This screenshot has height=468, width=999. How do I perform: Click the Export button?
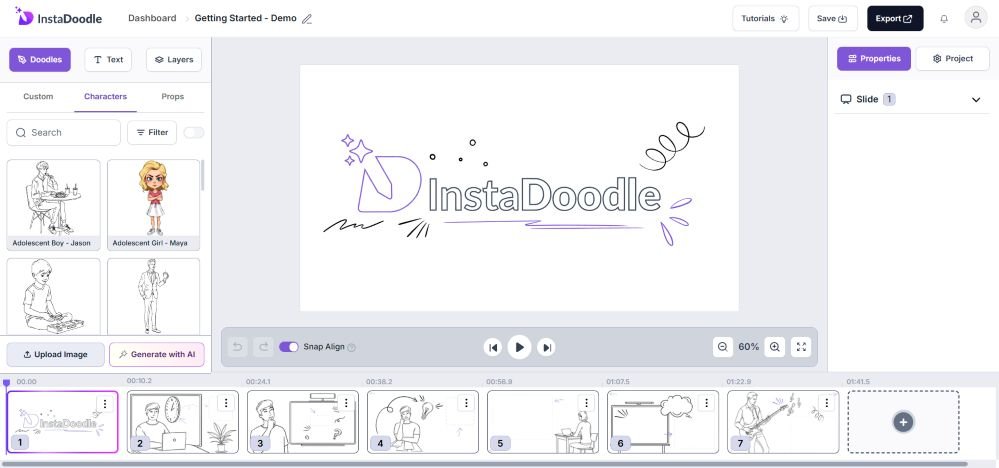[895, 18]
